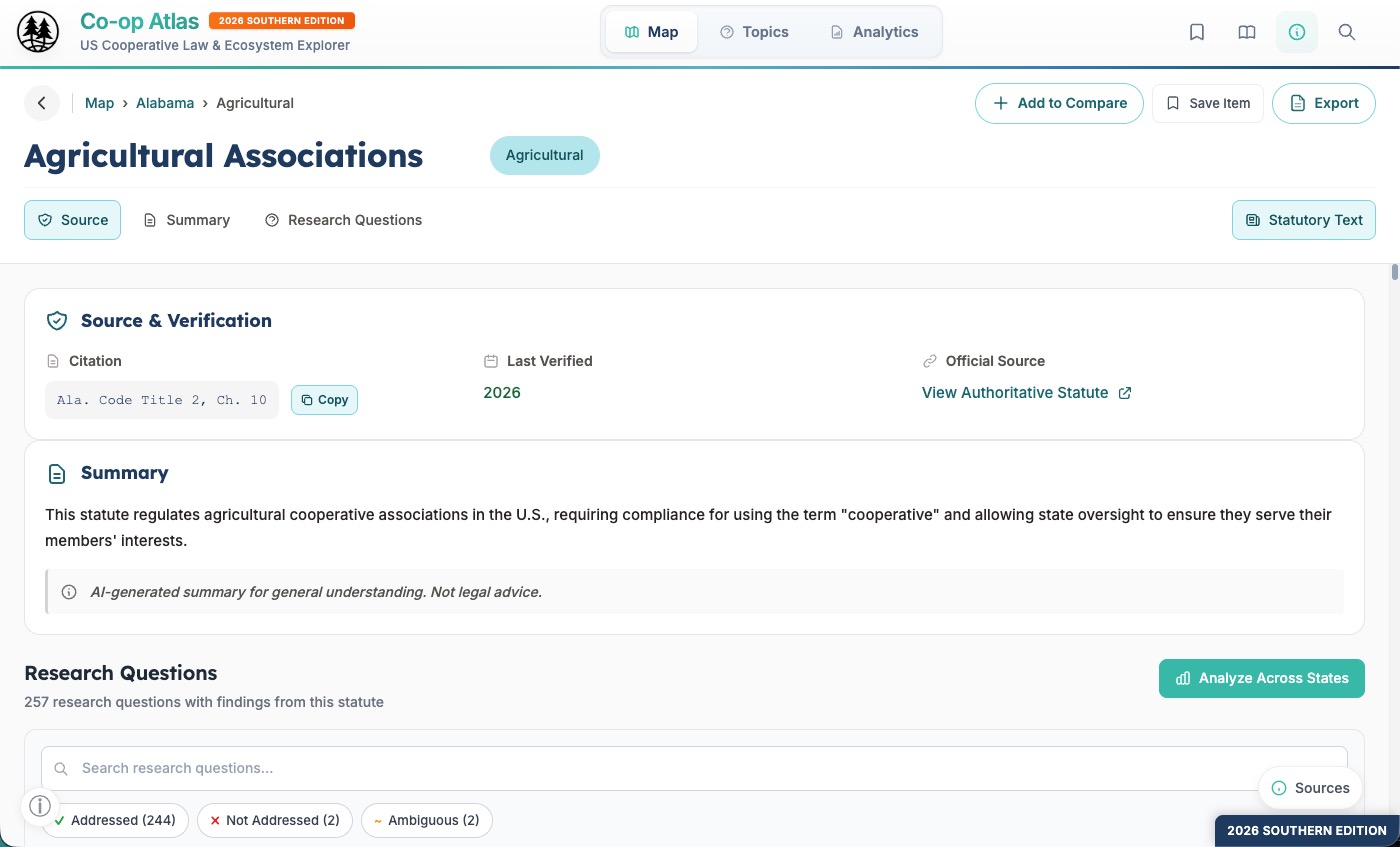Open search magnifier icon in header

click(x=1347, y=32)
